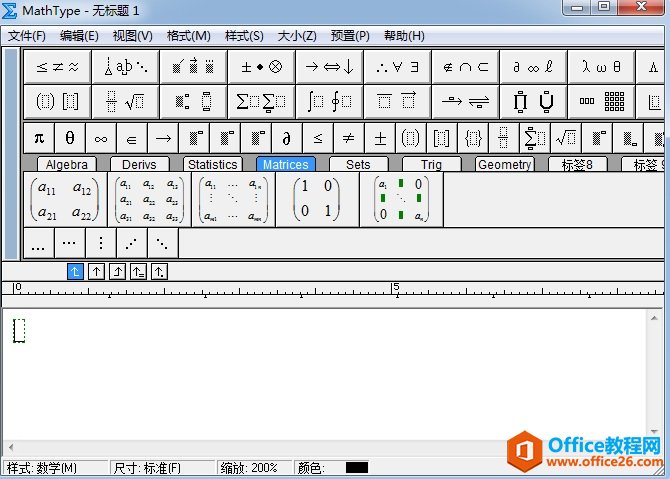This screenshot has width=670, height=479.
Task: Open the logical symbols palette (∴ ∀ ∃)
Action: click(x=397, y=67)
